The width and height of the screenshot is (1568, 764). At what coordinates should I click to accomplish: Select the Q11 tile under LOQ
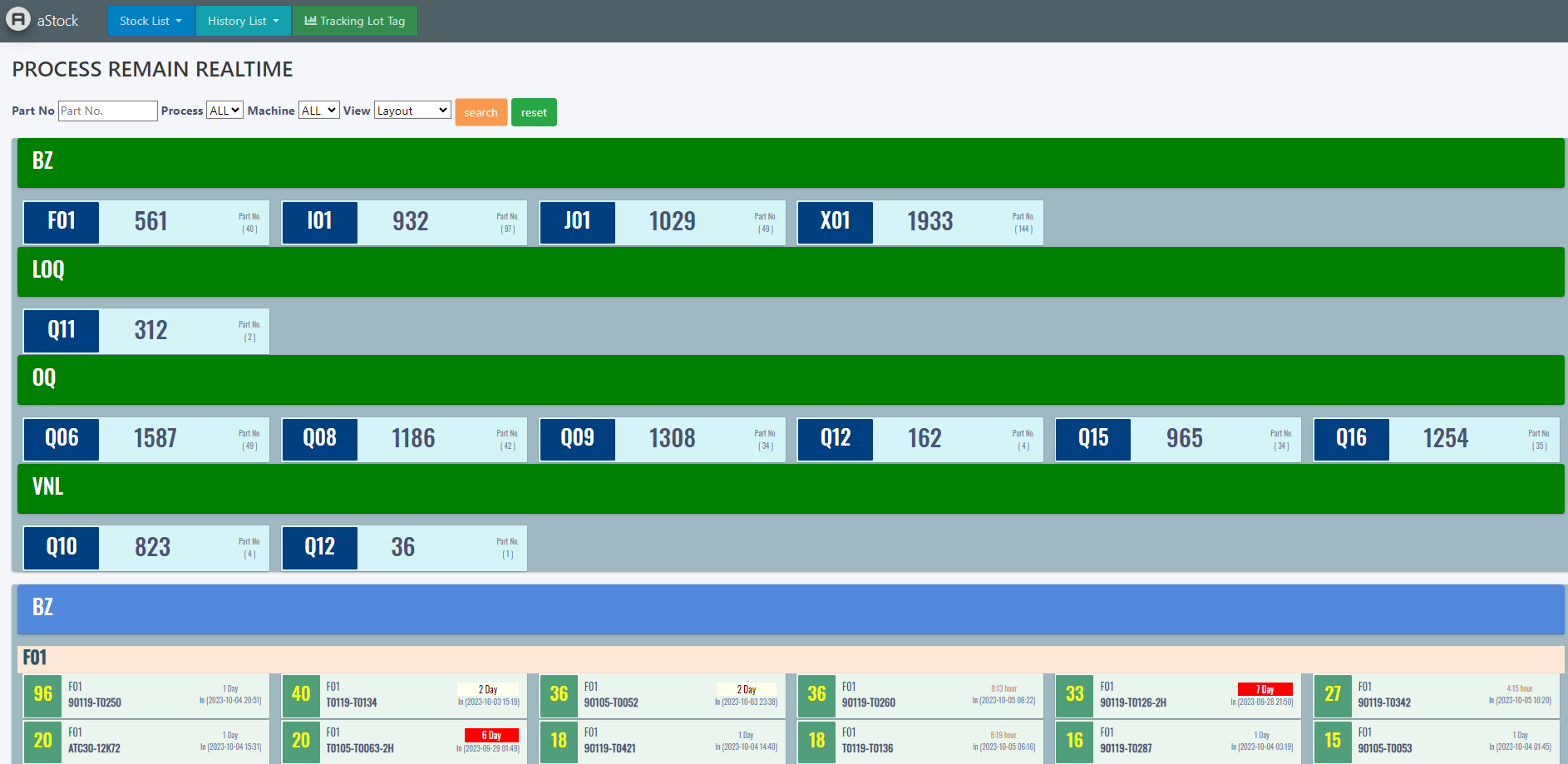[x=145, y=331]
